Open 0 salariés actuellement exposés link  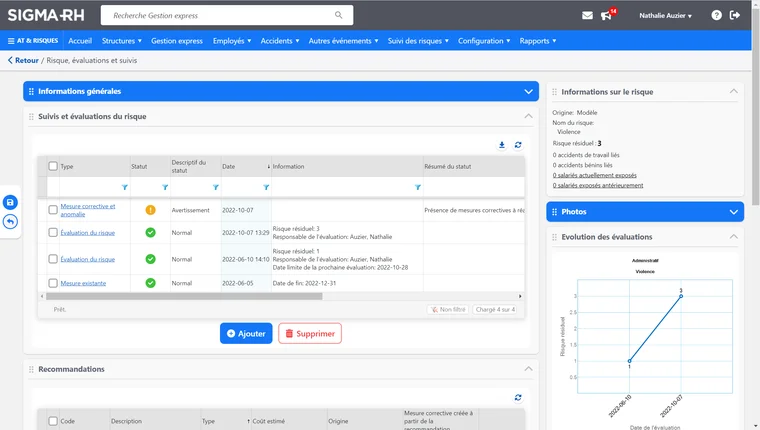(594, 175)
